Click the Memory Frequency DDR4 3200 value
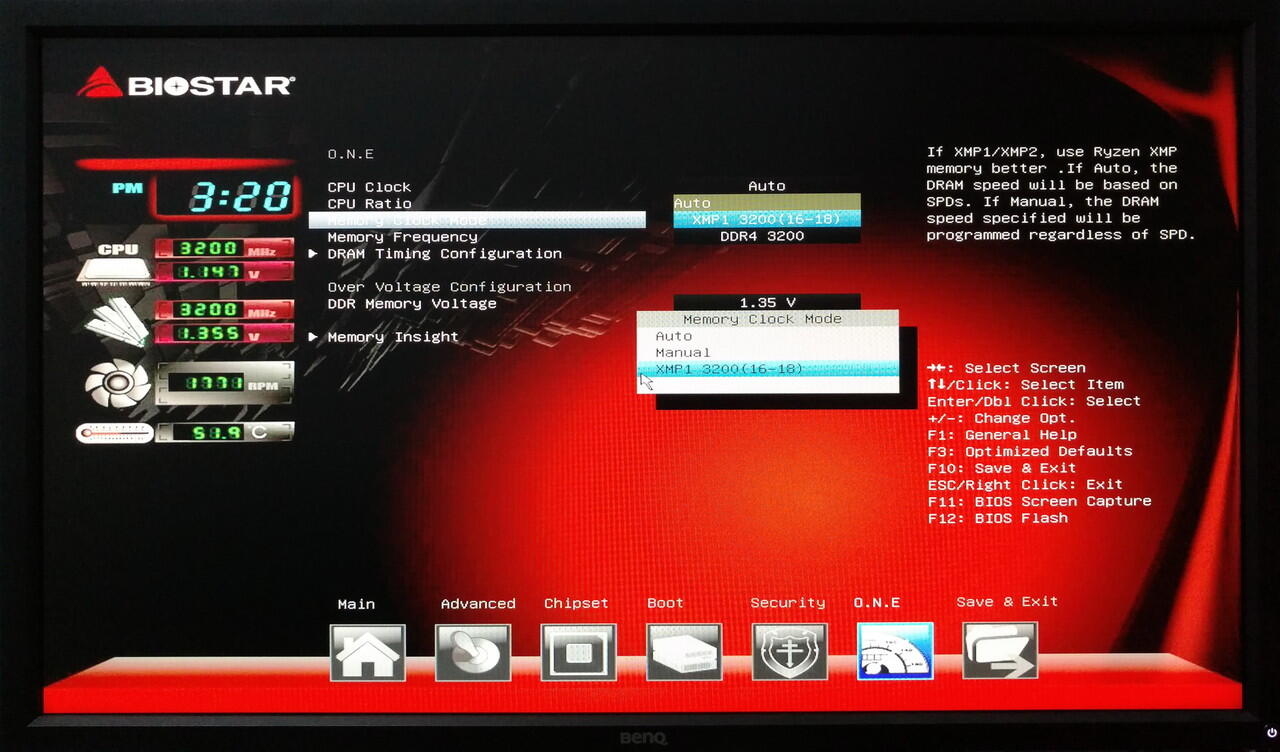Viewport: 1280px width, 752px height. 767,236
